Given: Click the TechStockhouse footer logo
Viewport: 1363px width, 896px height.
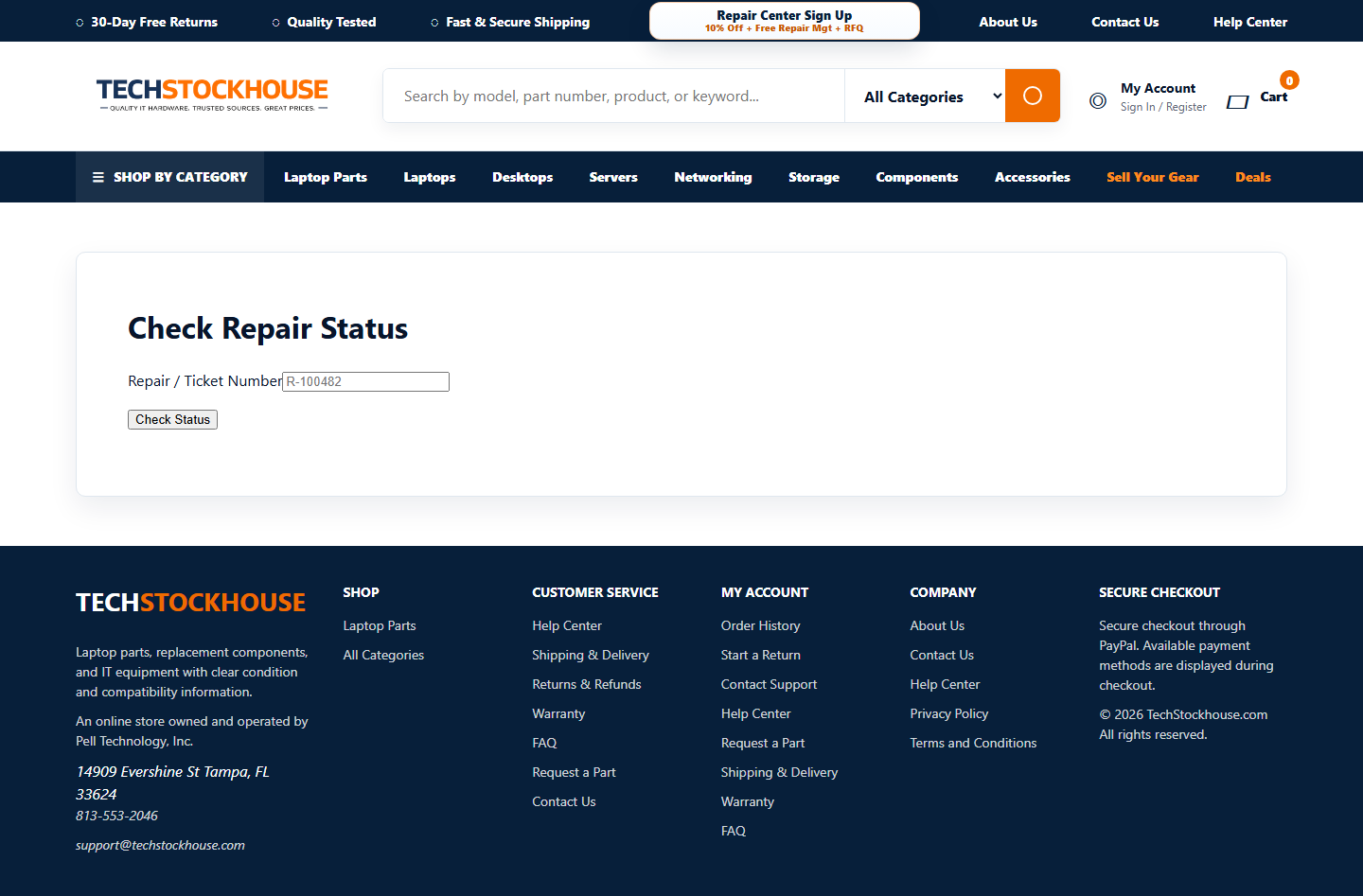Looking at the screenshot, I should (190, 603).
